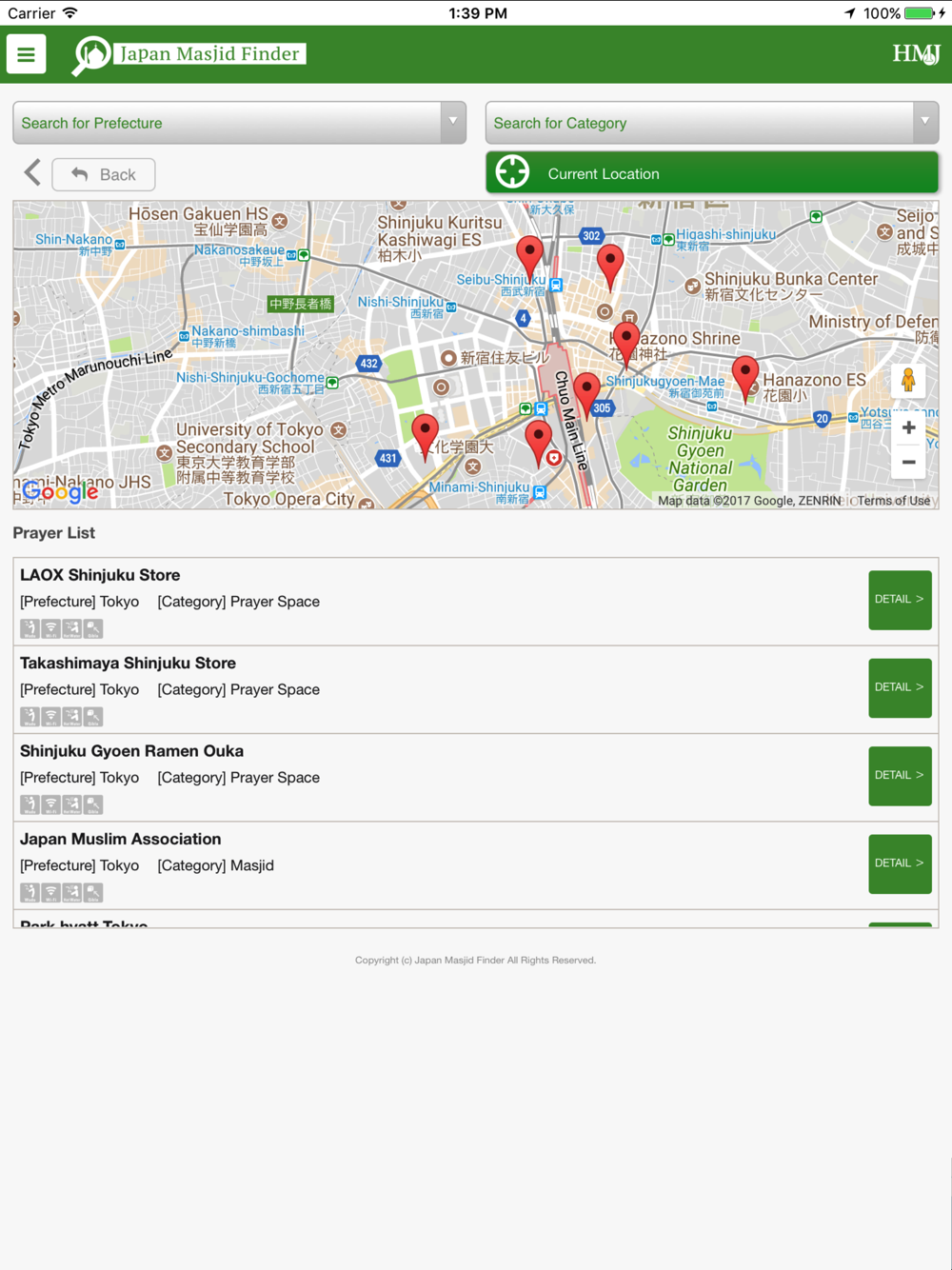
Task: Click the copyright footer text
Action: 475,960
